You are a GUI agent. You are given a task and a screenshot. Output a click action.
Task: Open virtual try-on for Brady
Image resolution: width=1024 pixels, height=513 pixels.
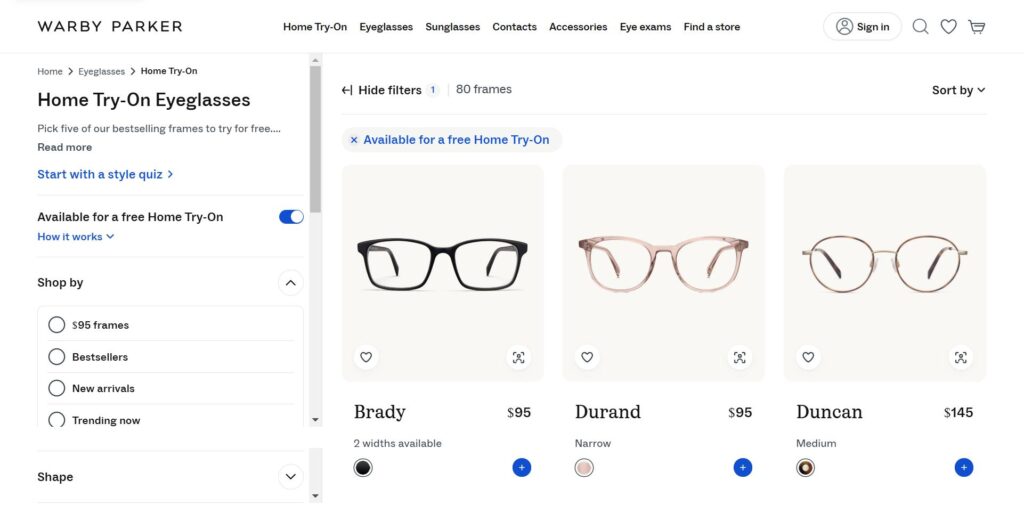(519, 357)
